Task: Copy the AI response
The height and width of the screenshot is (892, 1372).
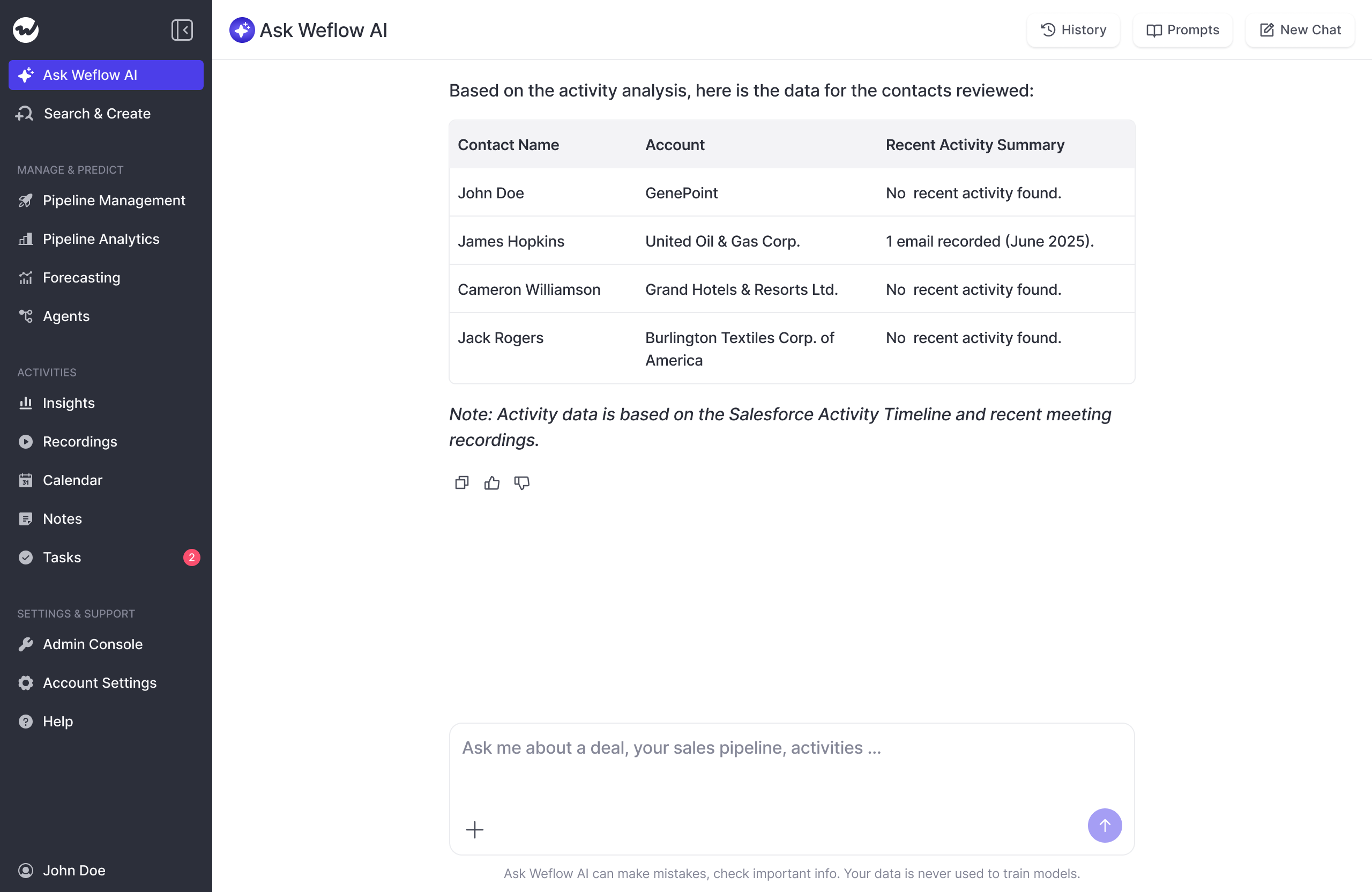Action: 462,482
